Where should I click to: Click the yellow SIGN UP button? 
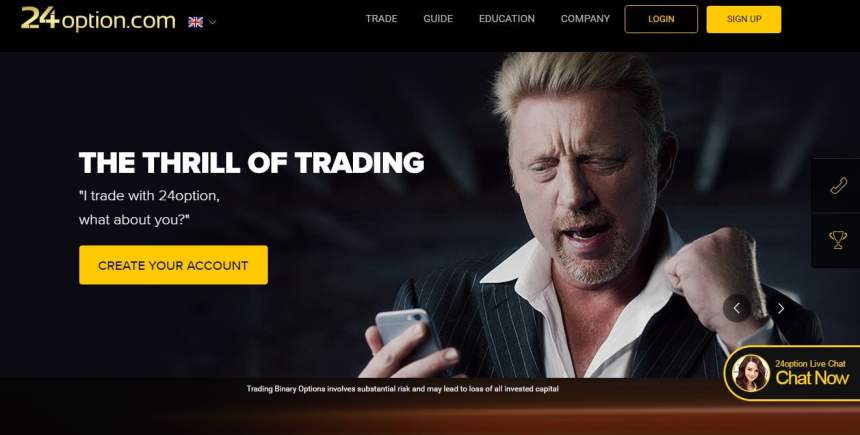click(x=744, y=19)
